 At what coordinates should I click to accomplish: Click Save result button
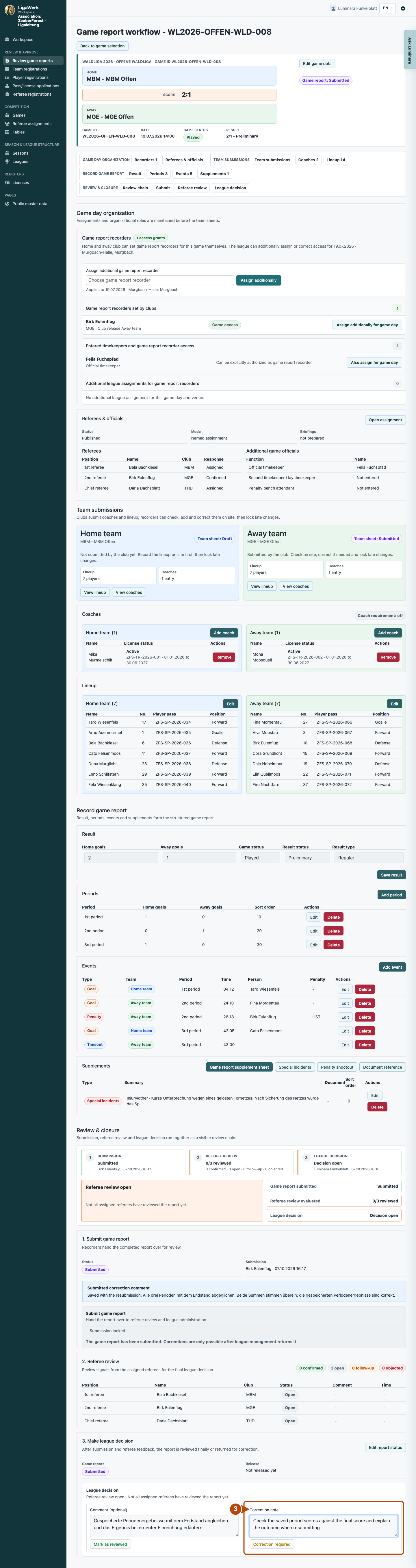391,875
